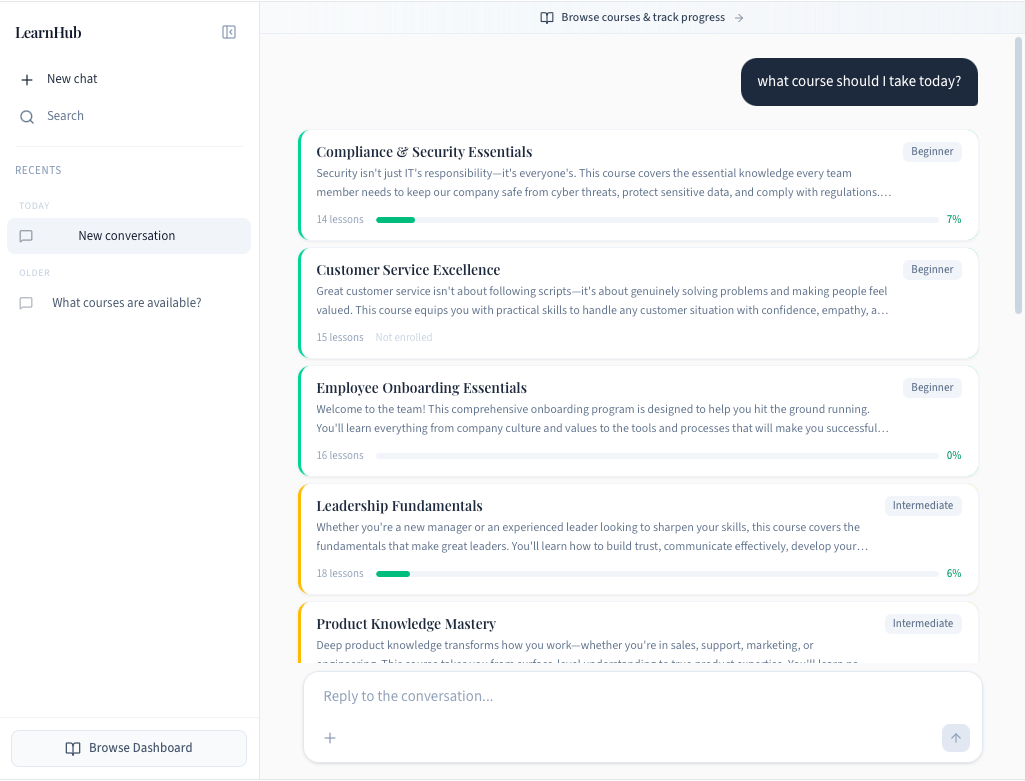Open Search using the magnifier icon
1025x781 pixels.
(x=26, y=115)
